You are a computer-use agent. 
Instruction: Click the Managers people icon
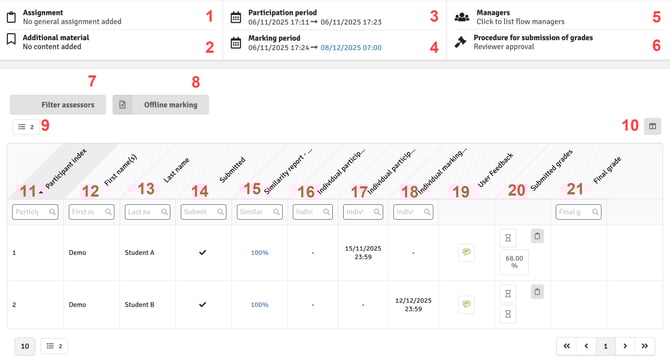[x=462, y=17]
